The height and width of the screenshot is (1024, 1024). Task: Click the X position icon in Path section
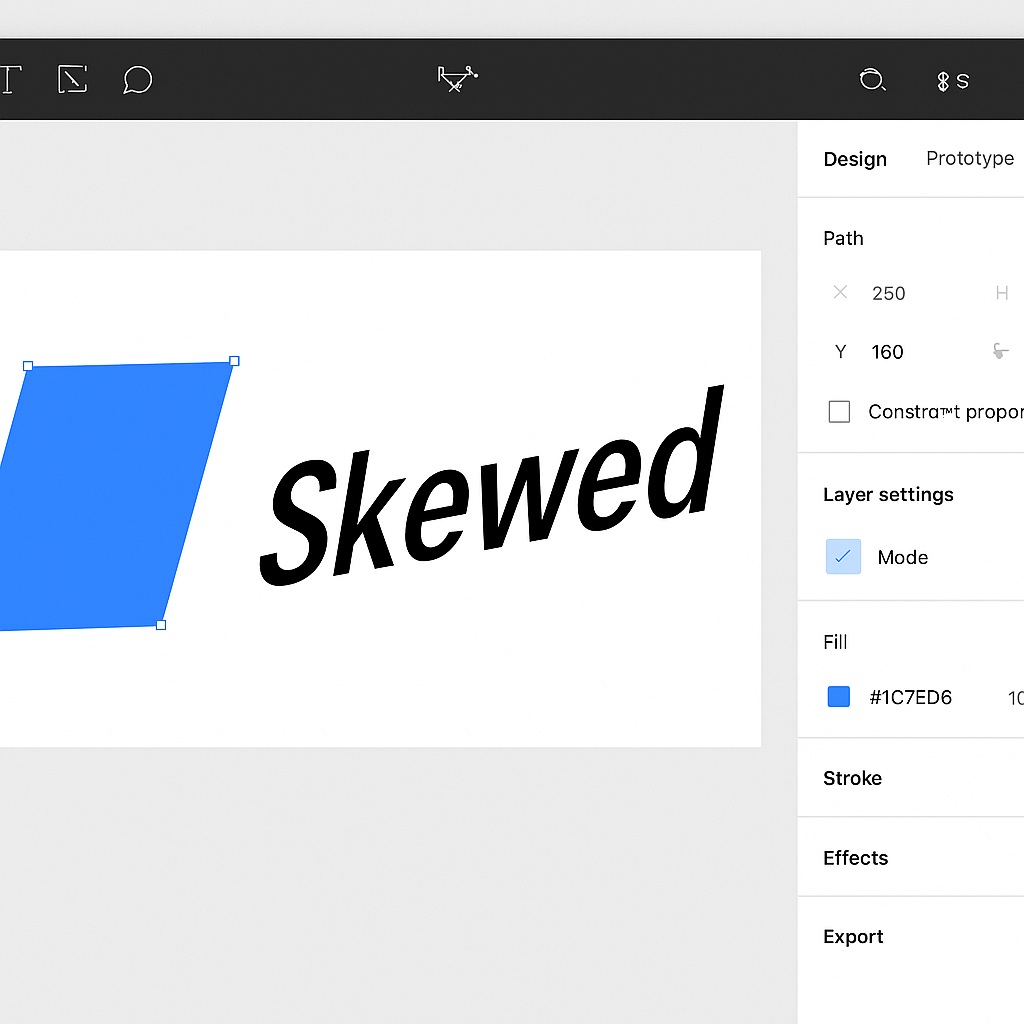[840, 292]
